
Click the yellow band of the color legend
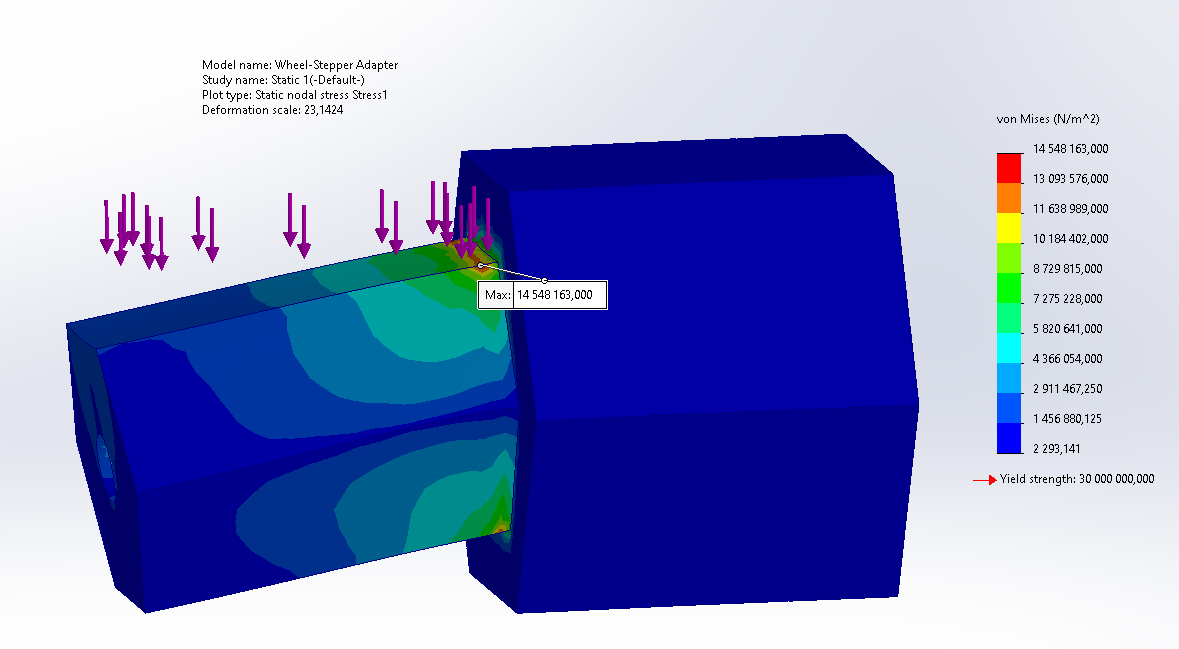[x=1009, y=229]
